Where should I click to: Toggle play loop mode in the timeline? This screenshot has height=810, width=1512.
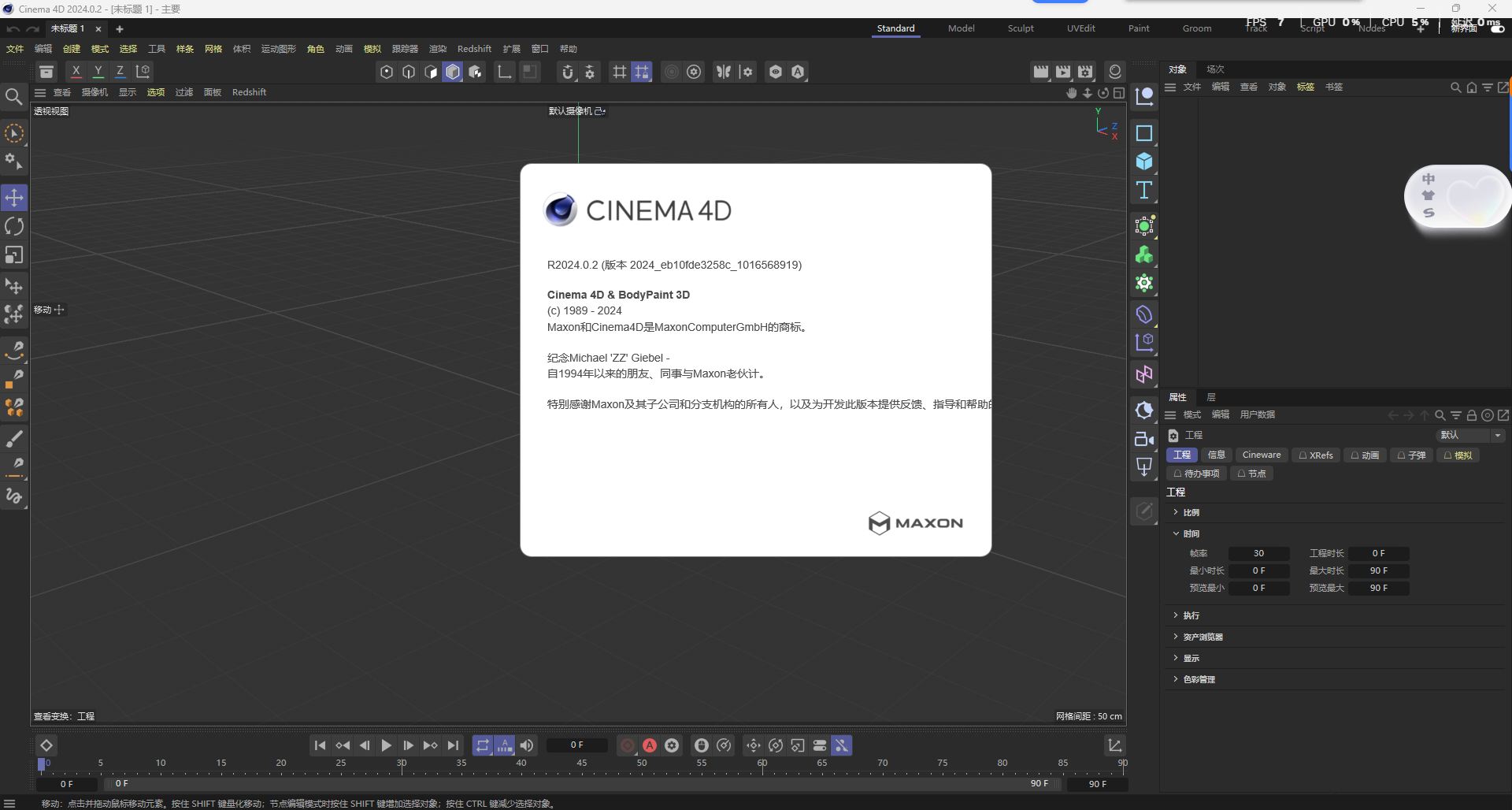click(482, 745)
